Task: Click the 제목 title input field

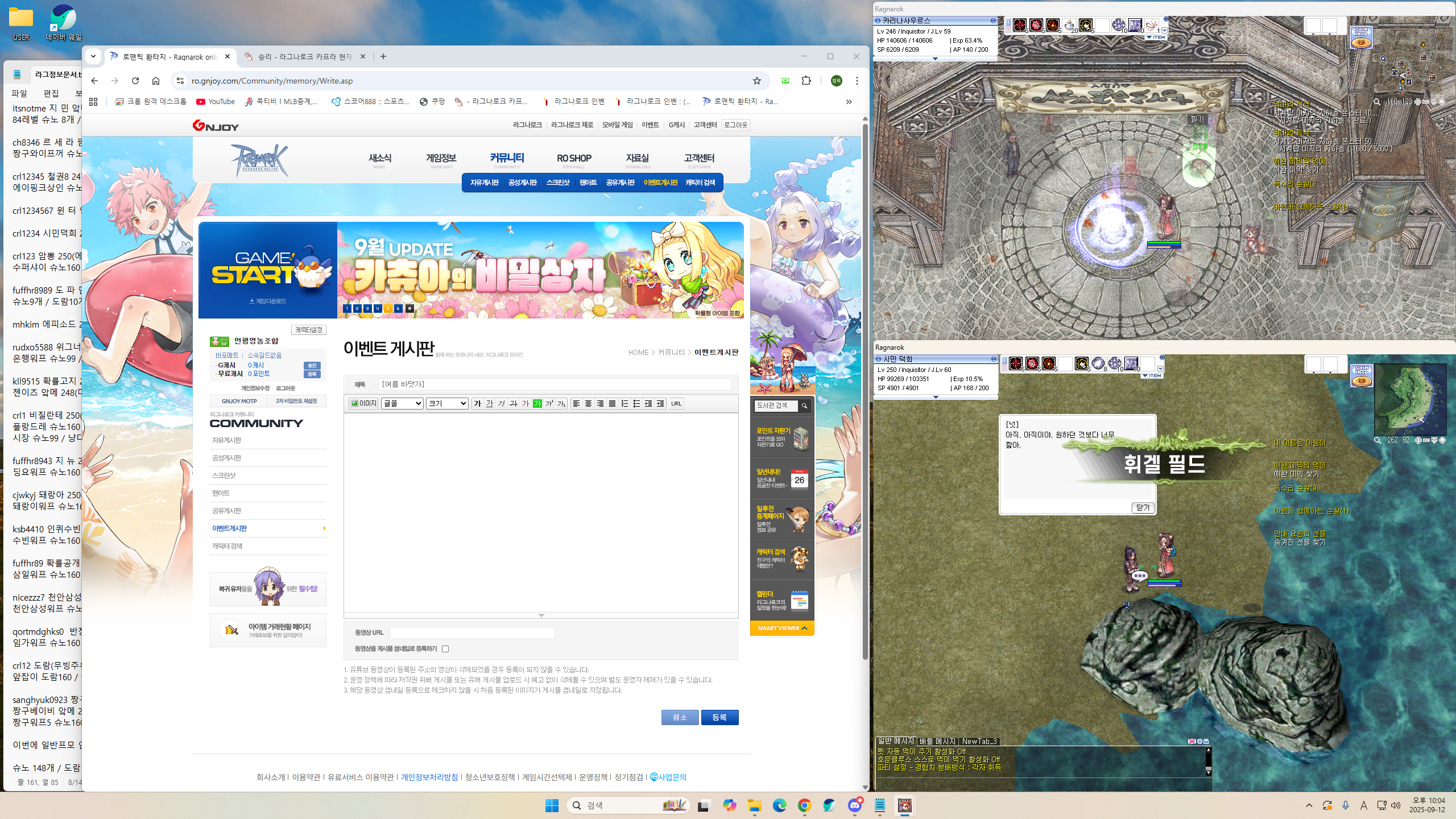Action: pyautogui.click(x=555, y=384)
